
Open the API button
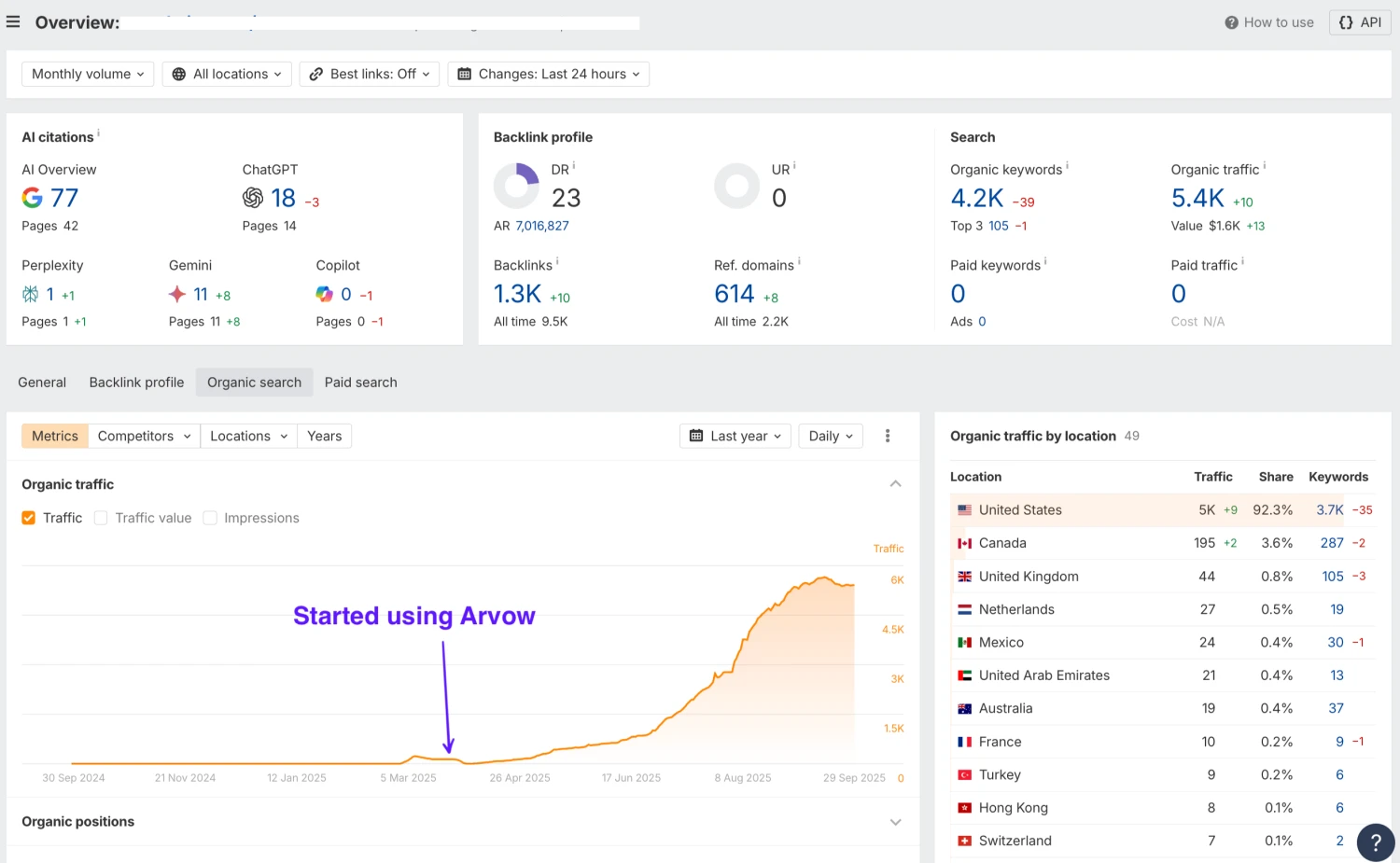pos(1360,22)
